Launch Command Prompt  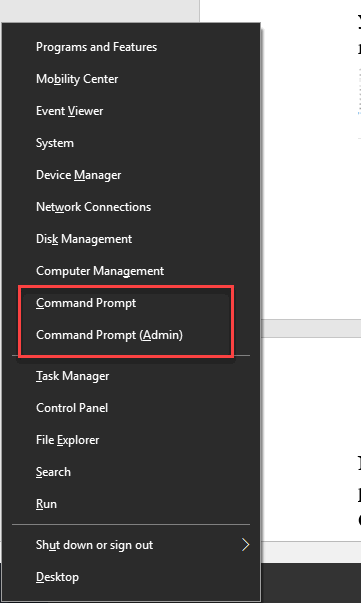(x=131, y=303)
